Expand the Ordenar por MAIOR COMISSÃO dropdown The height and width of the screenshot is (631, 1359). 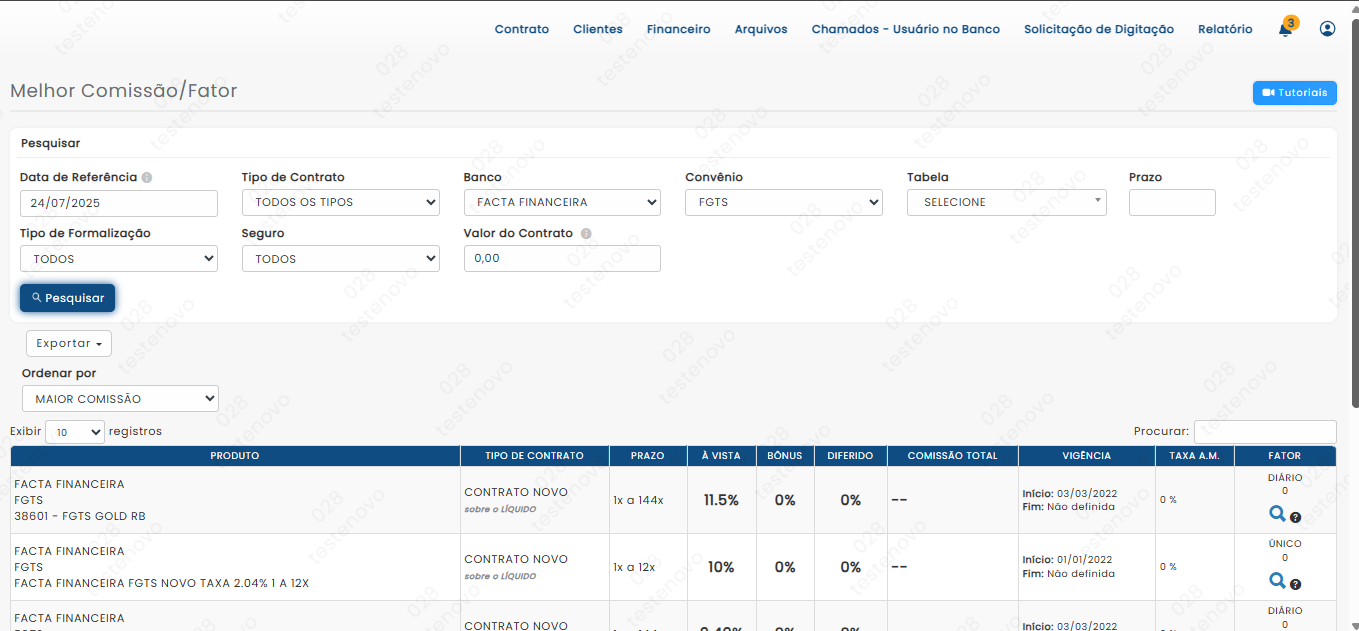tap(120, 399)
